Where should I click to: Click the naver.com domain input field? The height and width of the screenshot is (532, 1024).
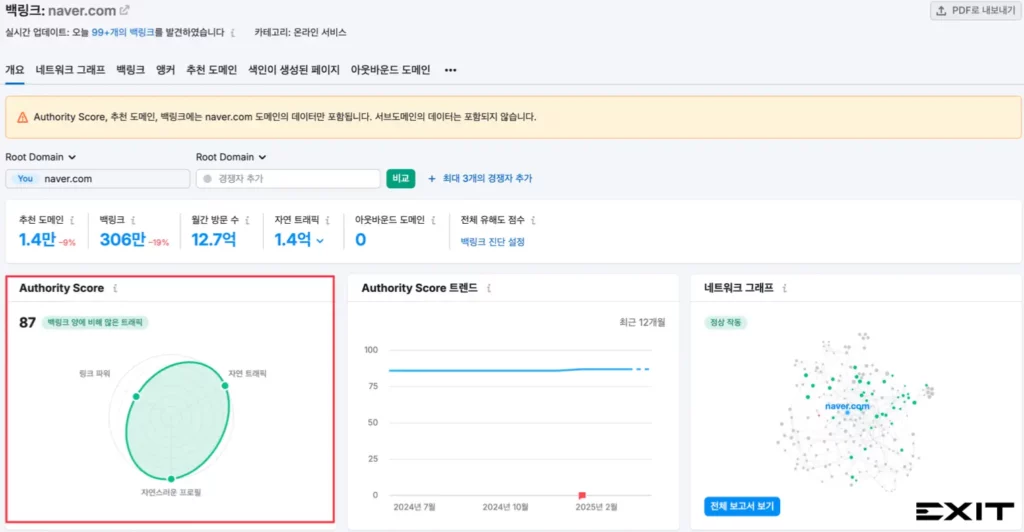98,179
